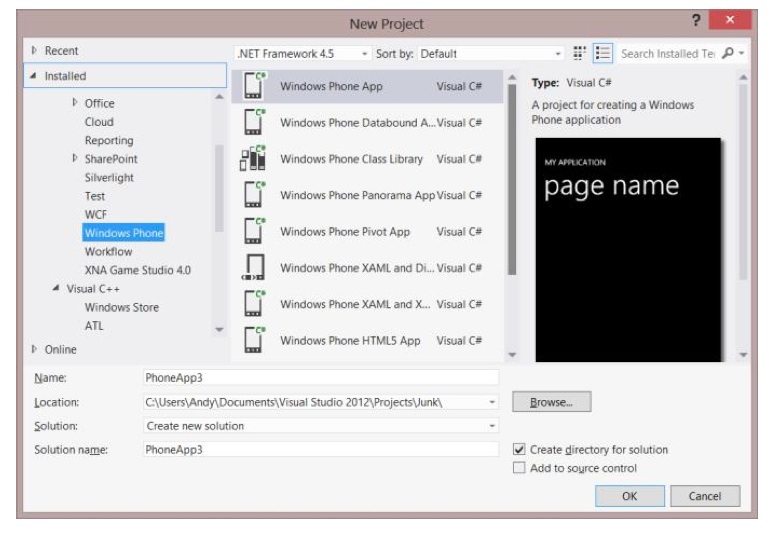
Task: Switch to small icons view
Action: tap(579, 53)
